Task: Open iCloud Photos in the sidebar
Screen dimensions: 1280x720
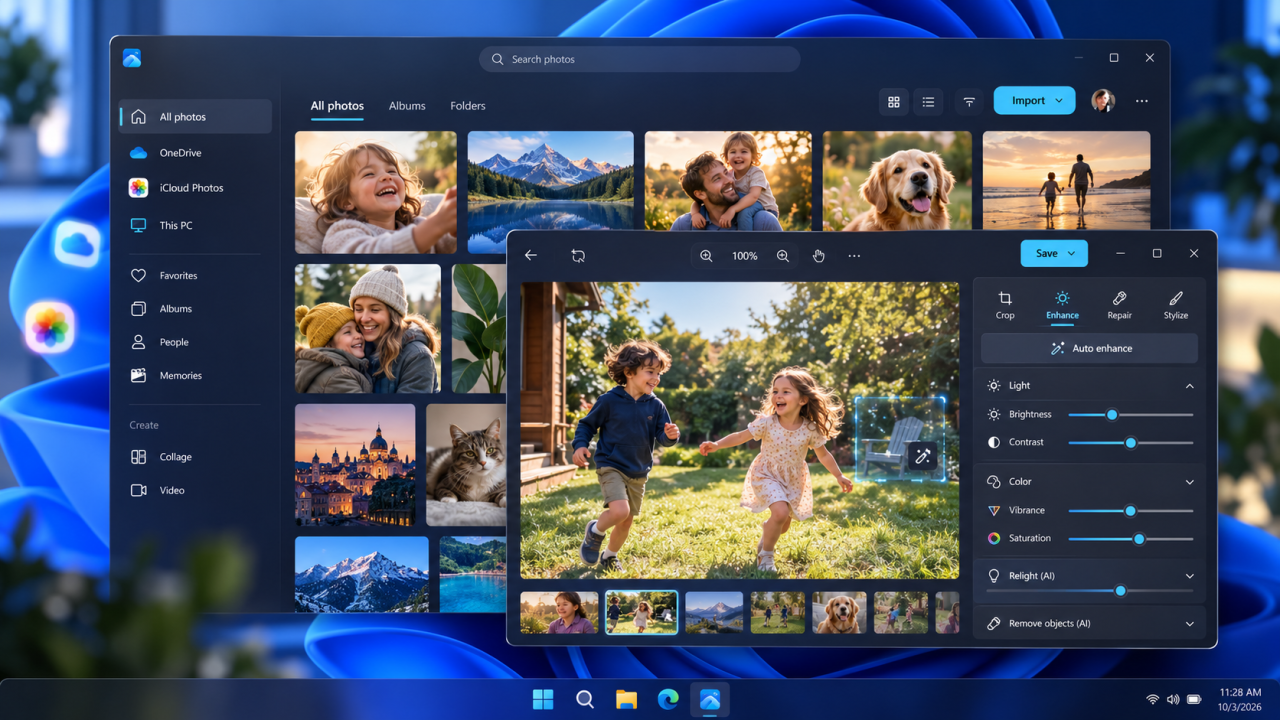Action: tap(196, 188)
